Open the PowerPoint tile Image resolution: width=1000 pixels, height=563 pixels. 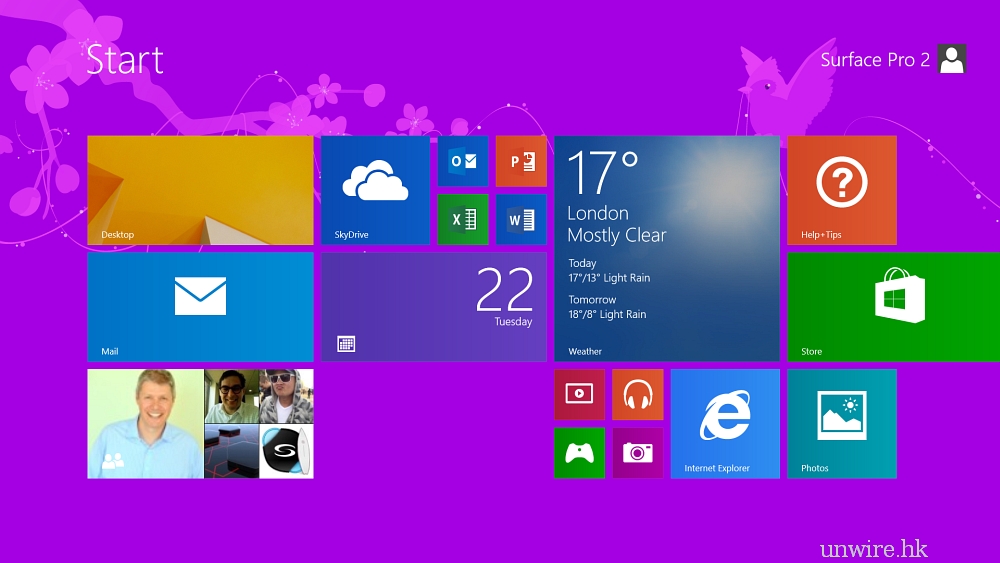[x=521, y=161]
